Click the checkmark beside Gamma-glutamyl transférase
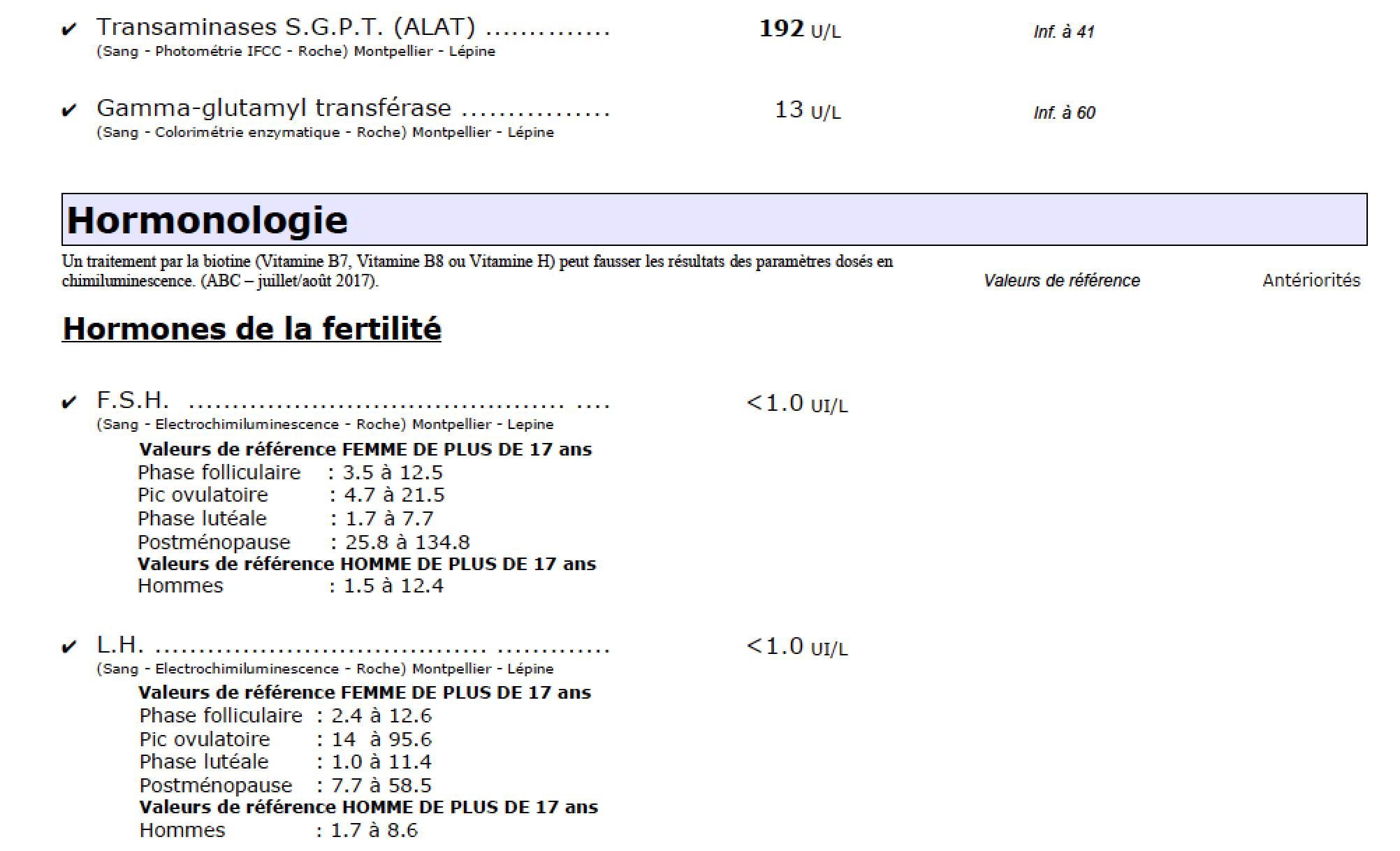The width and height of the screenshot is (1400, 851). pos(68,110)
